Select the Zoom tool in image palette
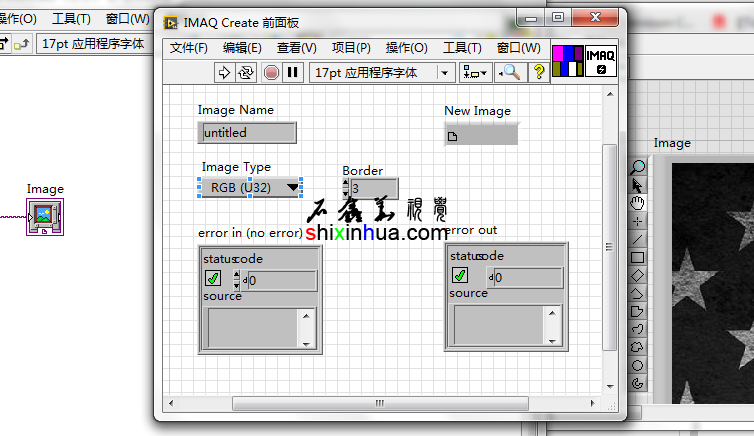The height and width of the screenshot is (436, 754). coord(638,167)
